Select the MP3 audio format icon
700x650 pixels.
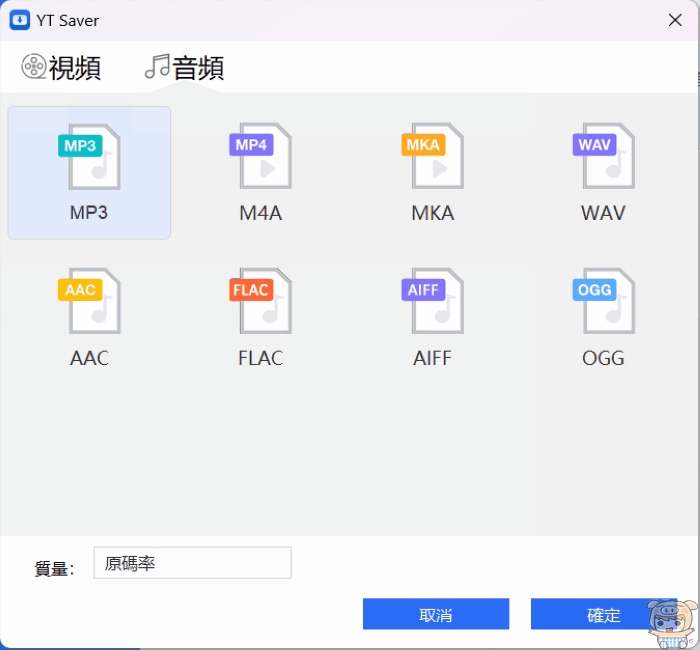[x=89, y=157]
